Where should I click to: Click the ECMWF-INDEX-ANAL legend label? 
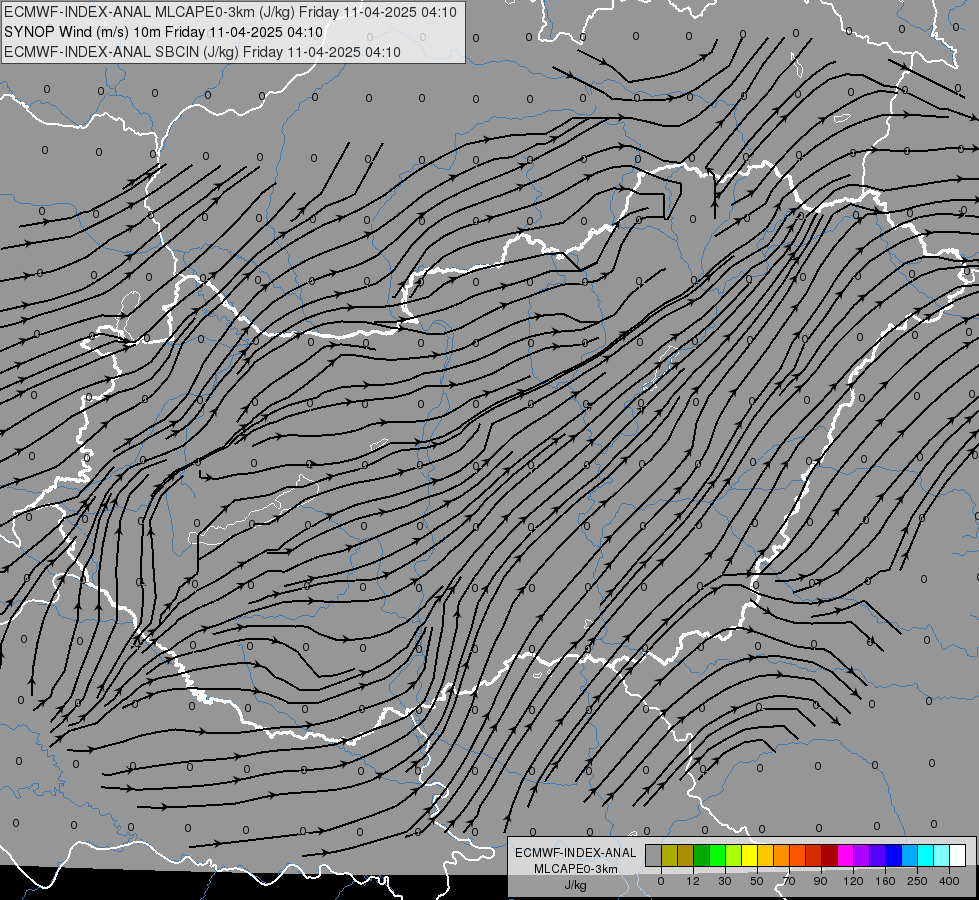tap(575, 853)
